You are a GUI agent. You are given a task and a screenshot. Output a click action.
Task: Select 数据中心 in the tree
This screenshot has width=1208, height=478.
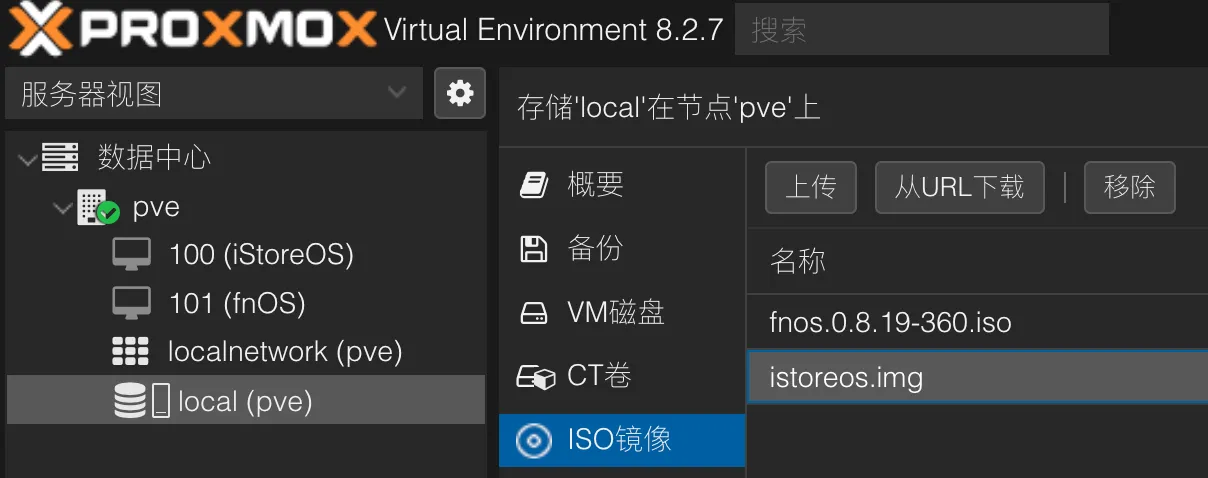coord(154,157)
